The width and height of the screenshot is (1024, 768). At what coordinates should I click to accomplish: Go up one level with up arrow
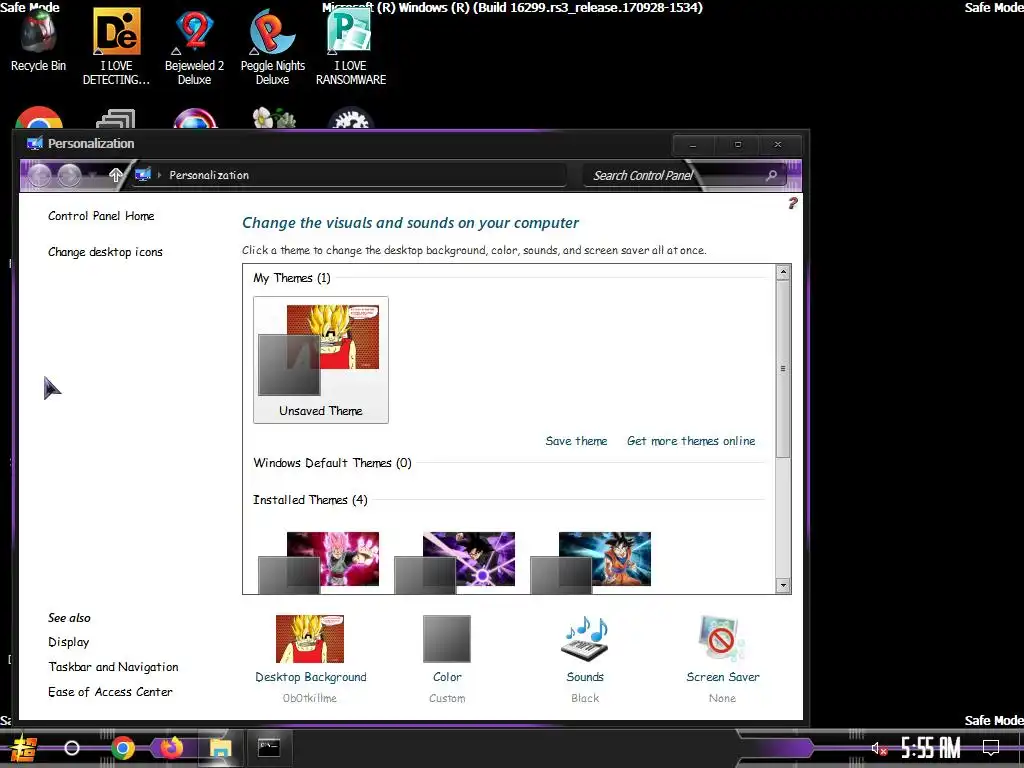pyautogui.click(x=116, y=175)
